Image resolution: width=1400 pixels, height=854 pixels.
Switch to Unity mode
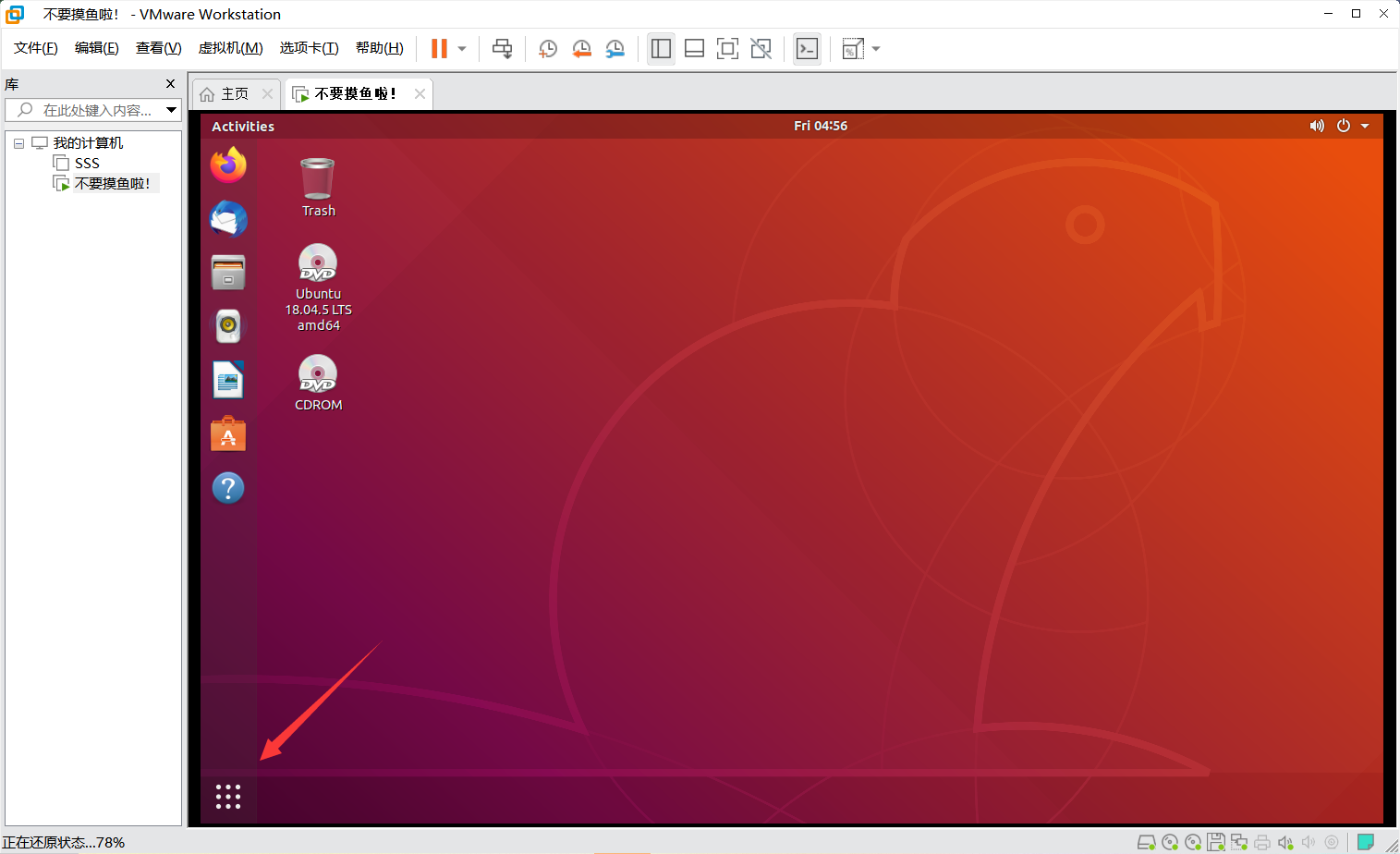(761, 48)
